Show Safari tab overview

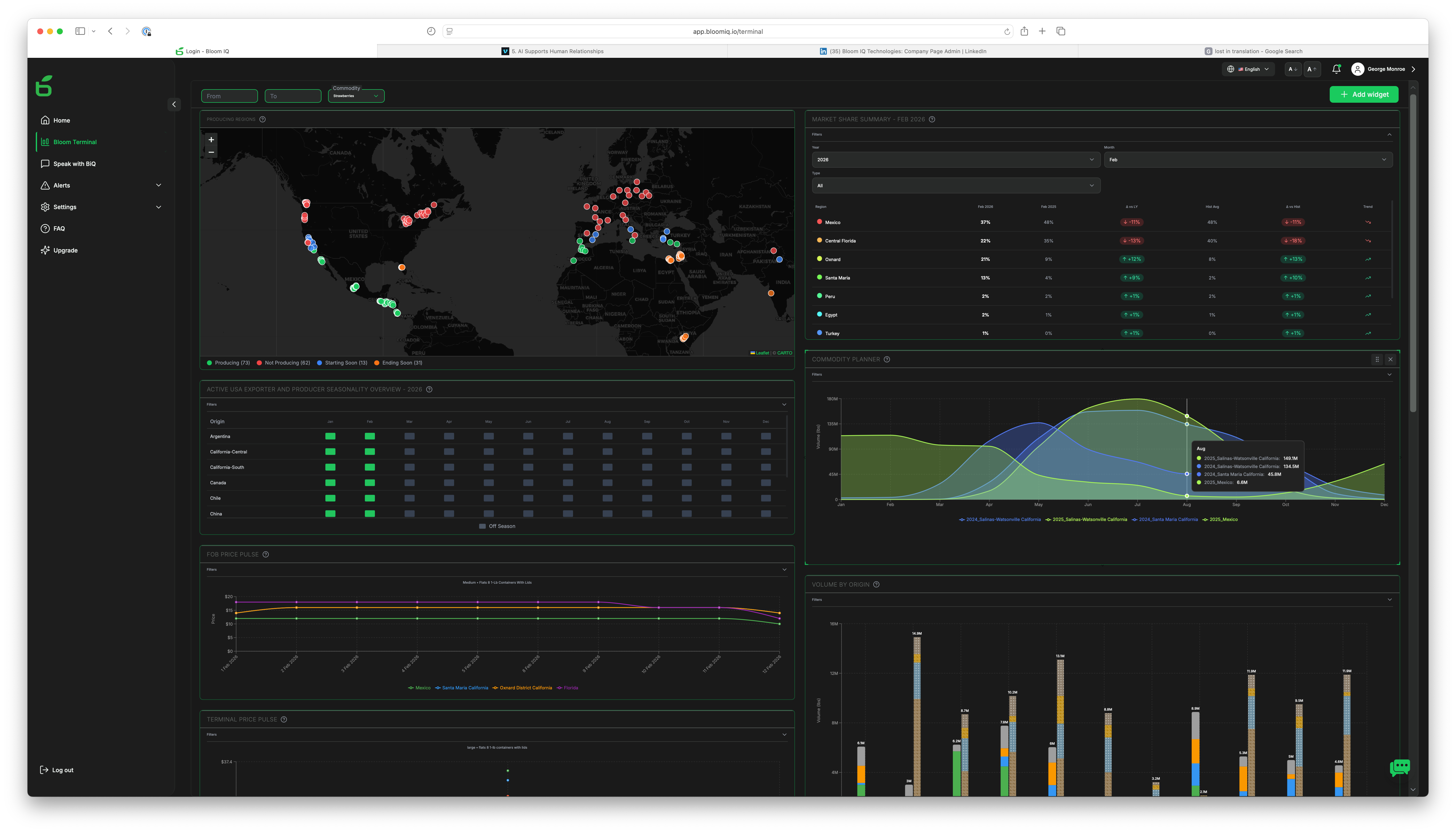tap(1061, 31)
